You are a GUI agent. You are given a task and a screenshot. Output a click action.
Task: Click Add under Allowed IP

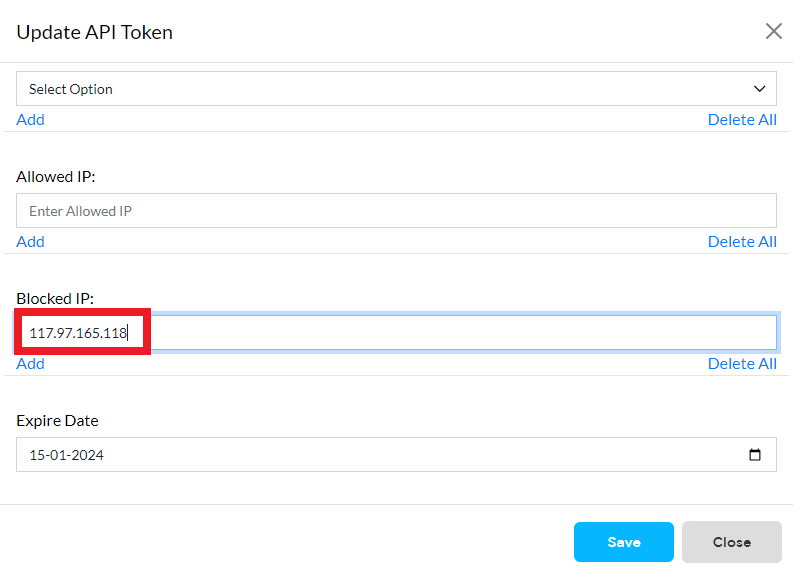(x=30, y=242)
